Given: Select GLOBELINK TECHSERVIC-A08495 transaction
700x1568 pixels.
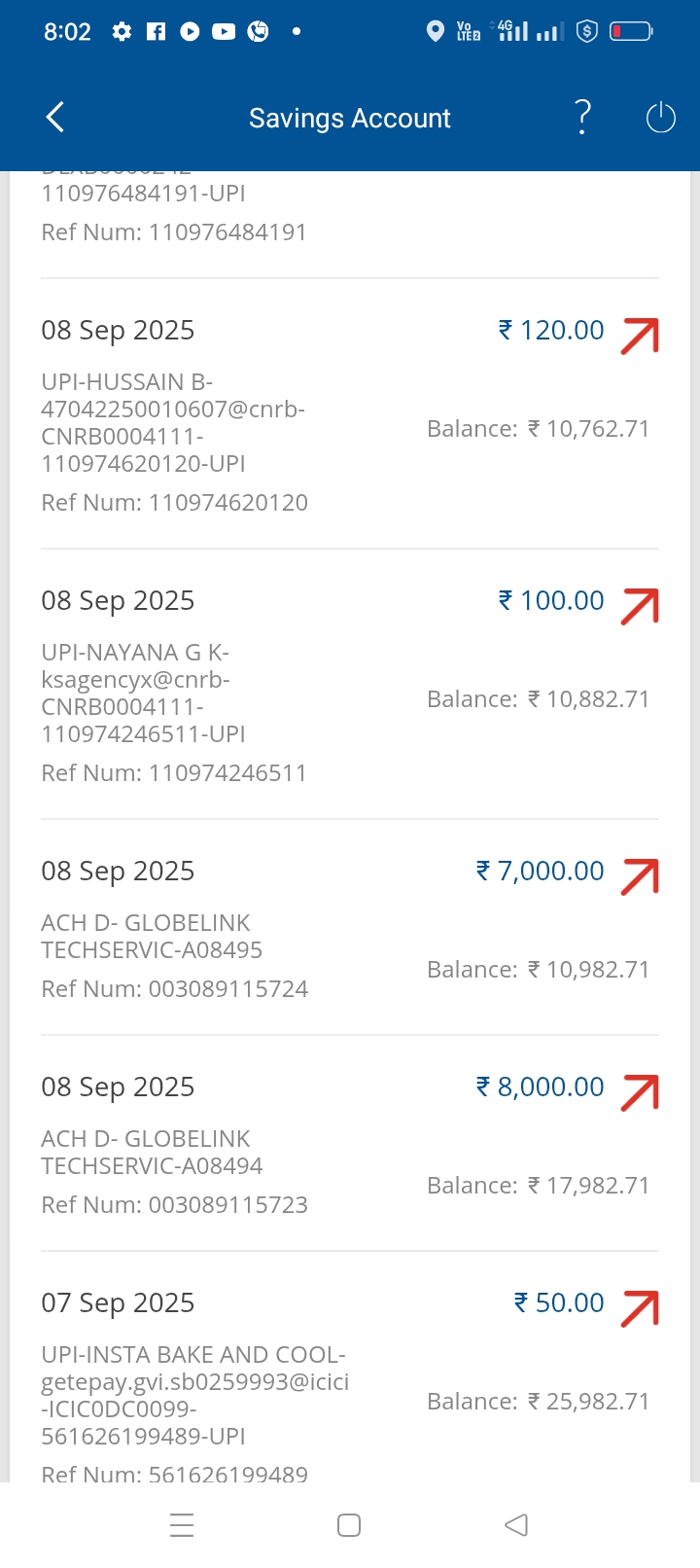Looking at the screenshot, I should coord(152,936).
